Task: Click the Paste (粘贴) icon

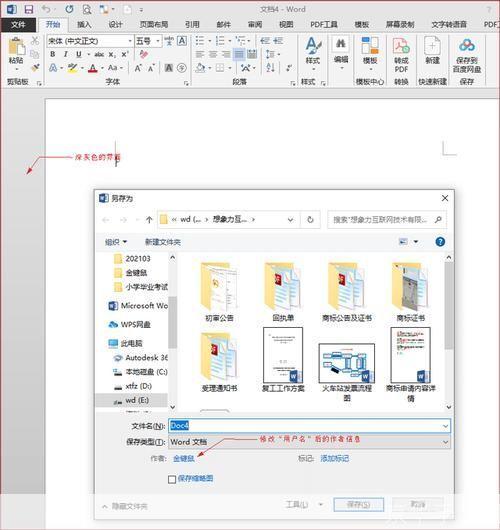Action: [x=16, y=46]
